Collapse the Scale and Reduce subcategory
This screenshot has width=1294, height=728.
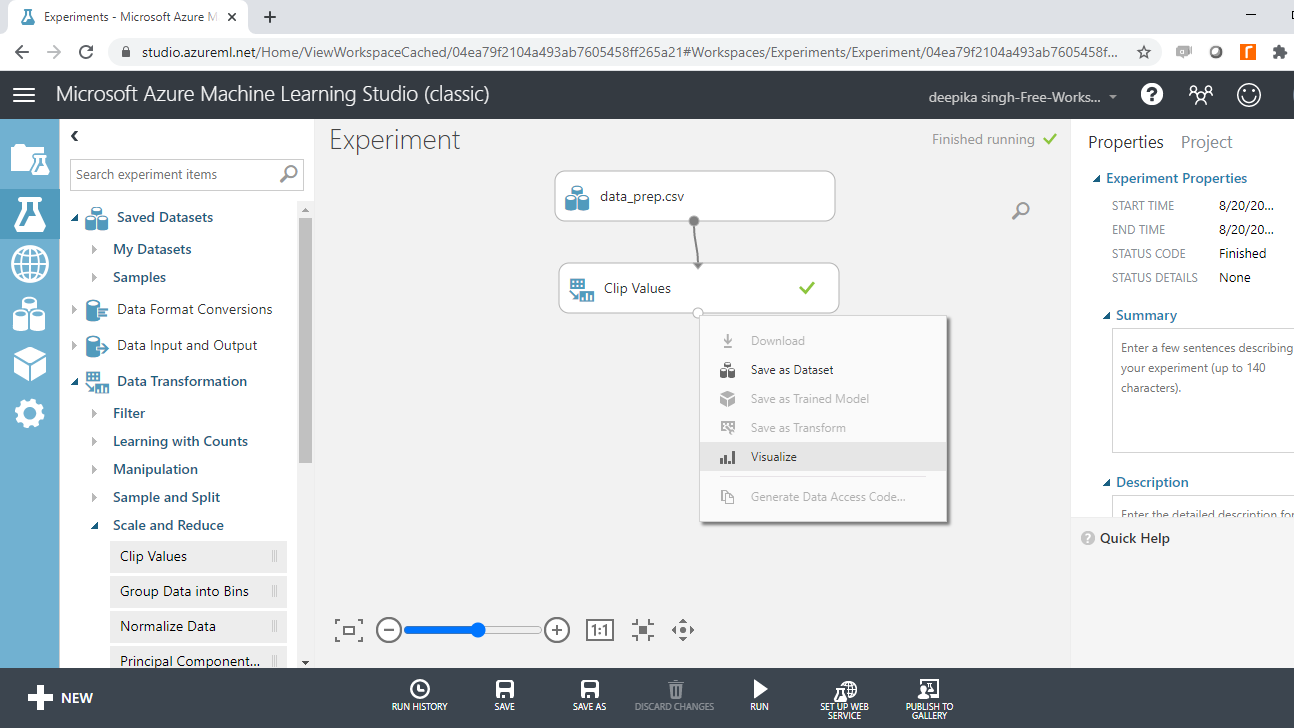coord(94,525)
